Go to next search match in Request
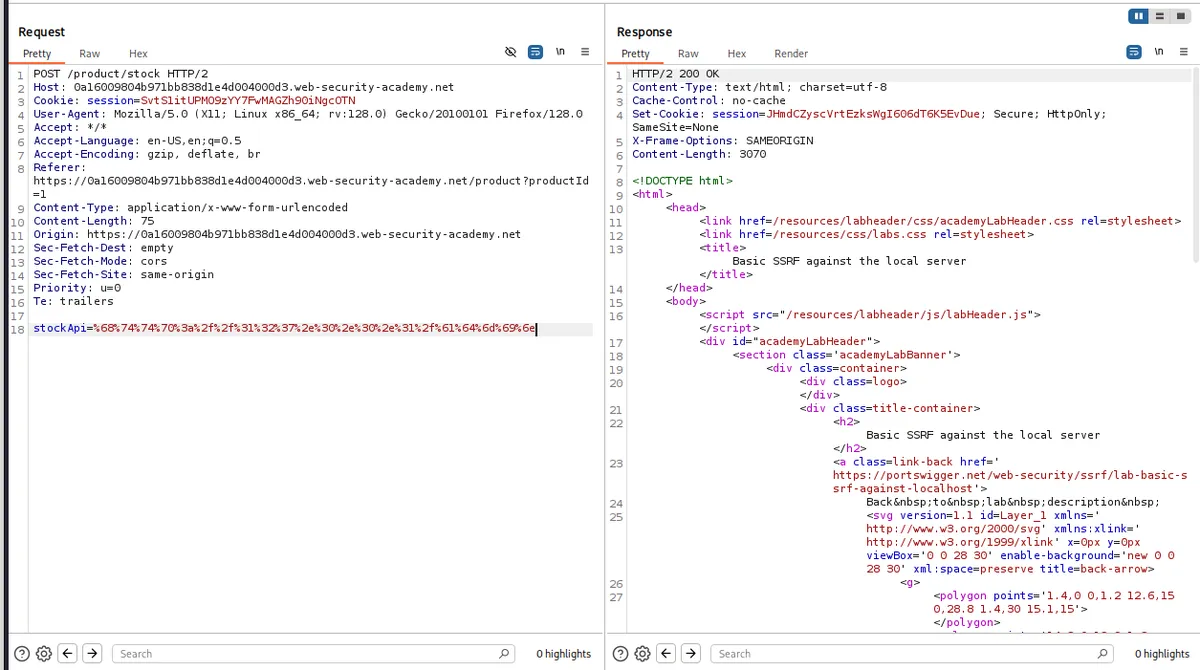The width and height of the screenshot is (1200, 670). pos(92,653)
